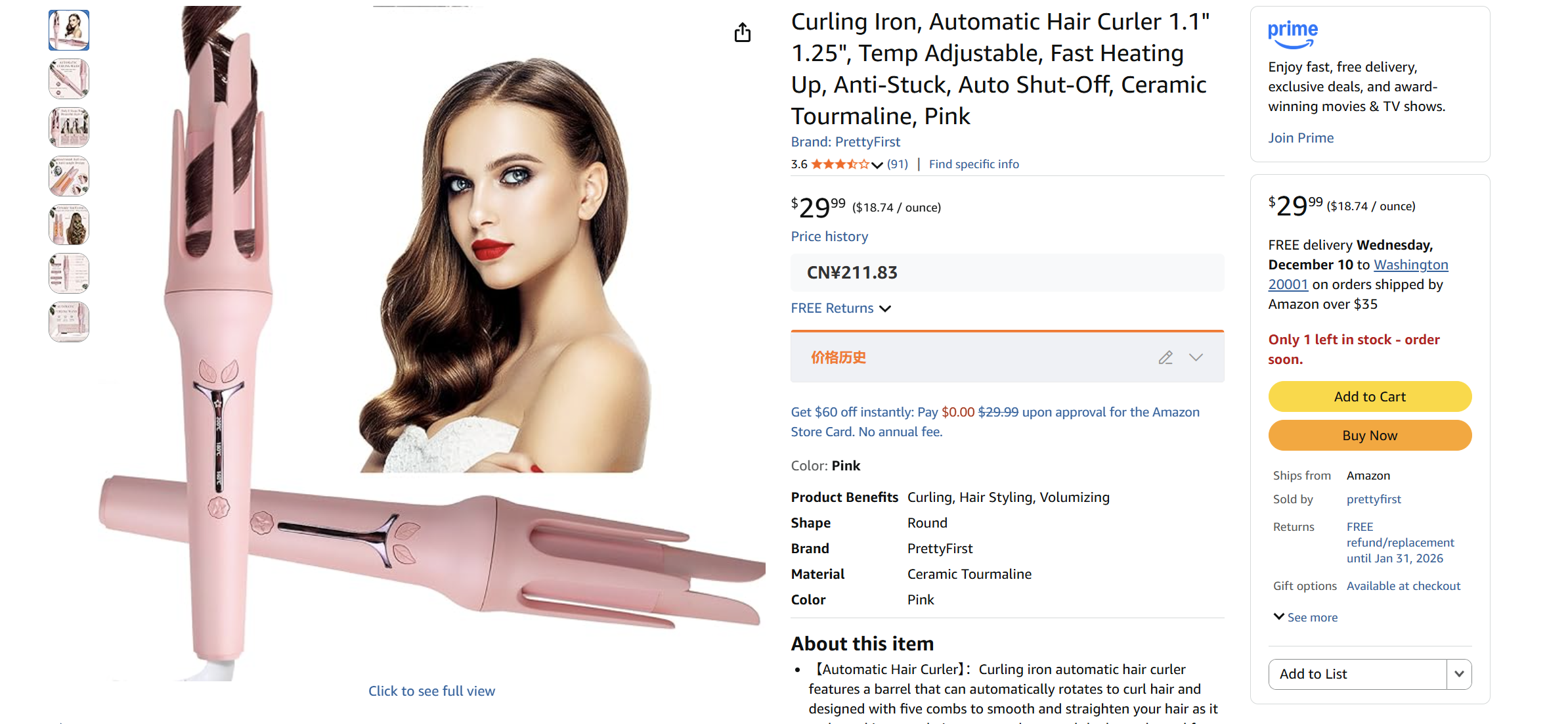Click the Join Prime link
The width and height of the screenshot is (1568, 724).
pyautogui.click(x=1300, y=137)
